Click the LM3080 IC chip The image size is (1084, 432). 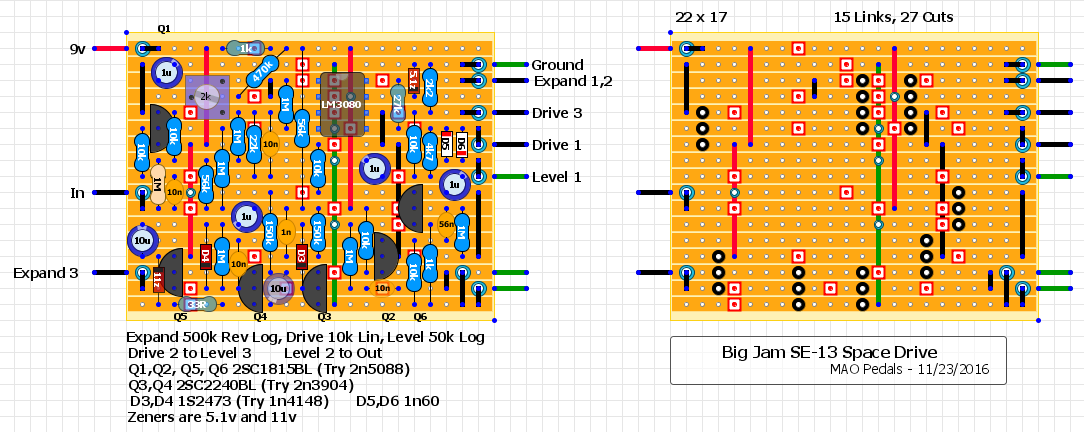[x=343, y=104]
